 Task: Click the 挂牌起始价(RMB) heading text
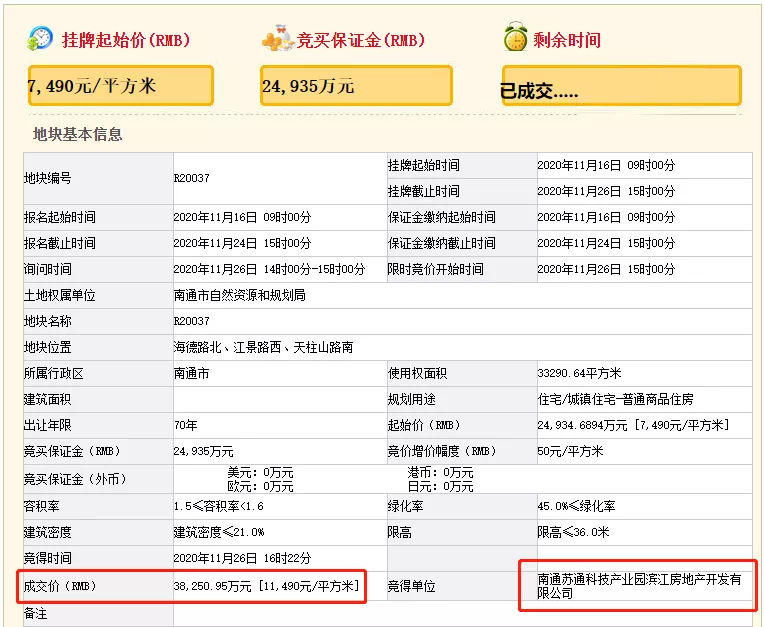(126, 40)
